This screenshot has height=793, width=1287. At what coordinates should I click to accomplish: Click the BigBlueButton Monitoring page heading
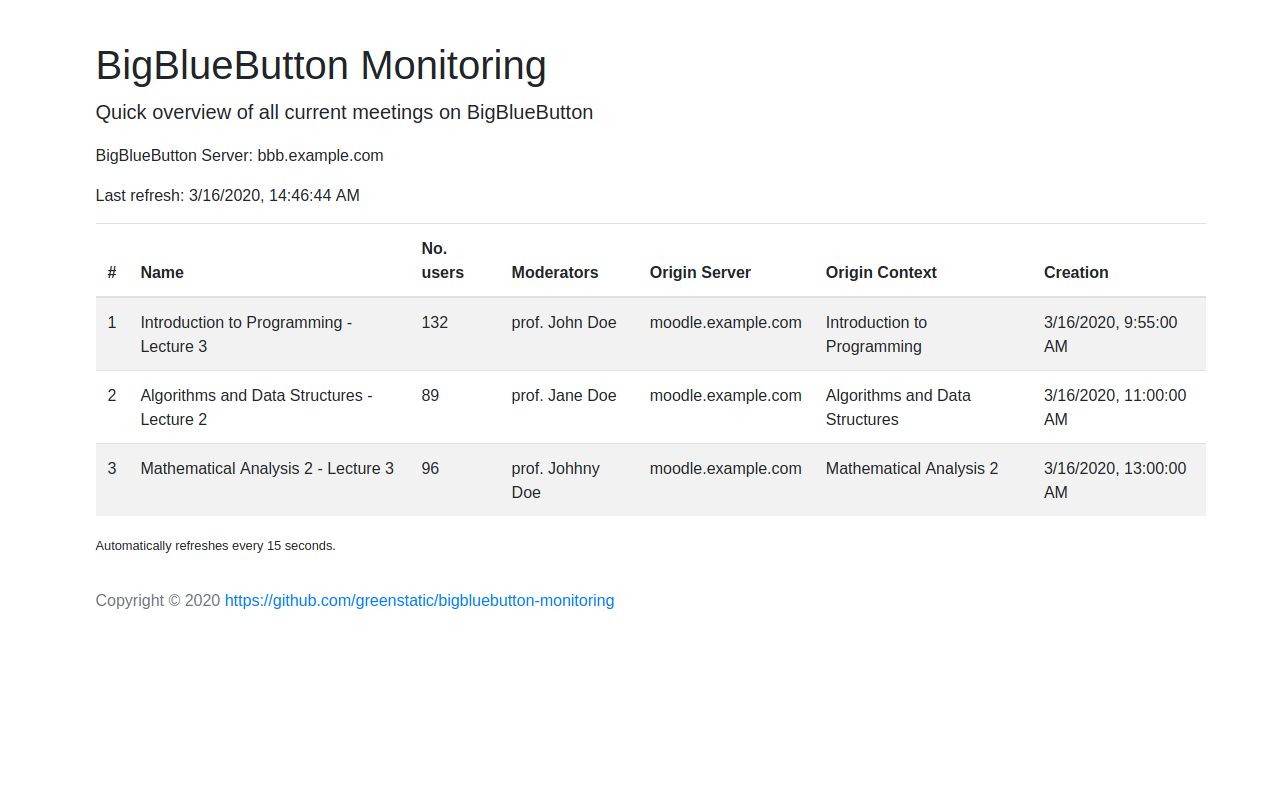point(321,66)
